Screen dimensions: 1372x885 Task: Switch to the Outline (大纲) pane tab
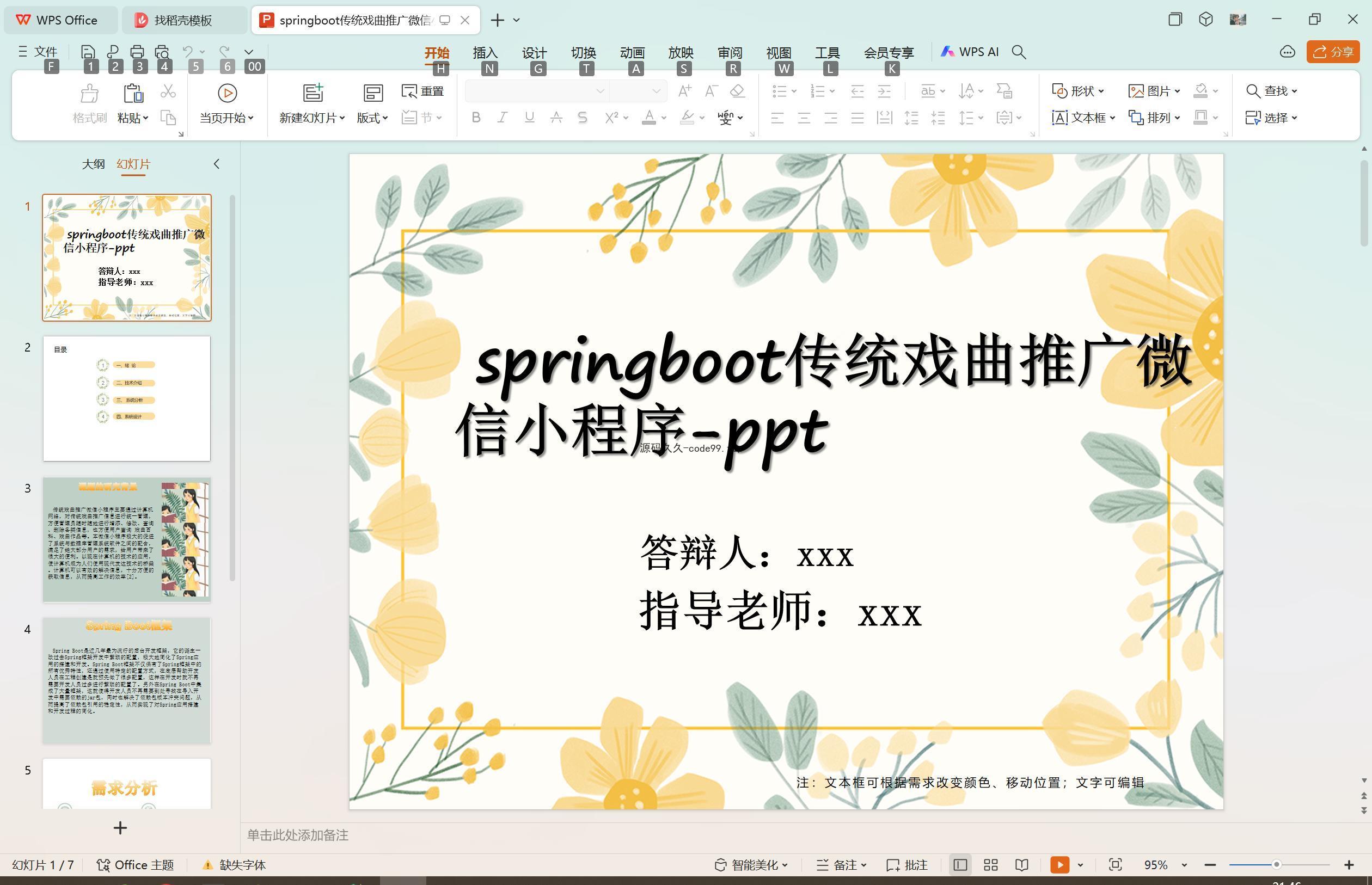[x=93, y=164]
